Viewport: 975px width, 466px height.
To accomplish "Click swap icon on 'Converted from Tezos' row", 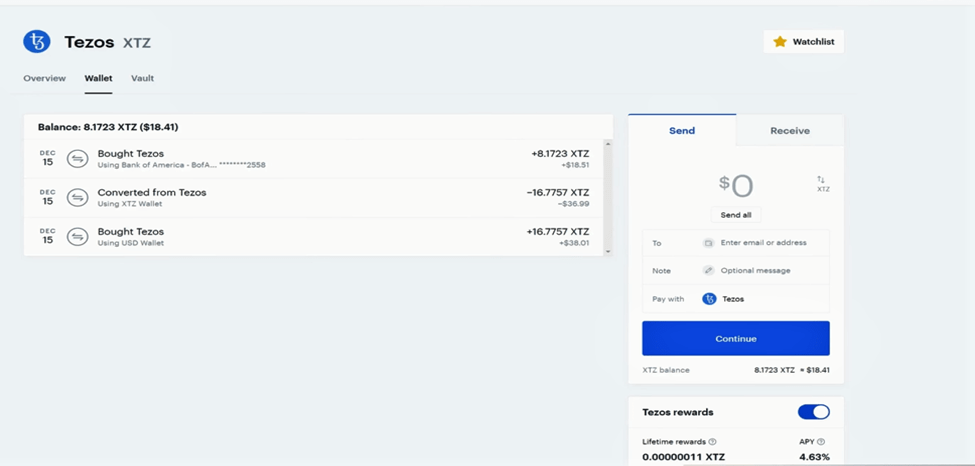I will click(x=78, y=198).
